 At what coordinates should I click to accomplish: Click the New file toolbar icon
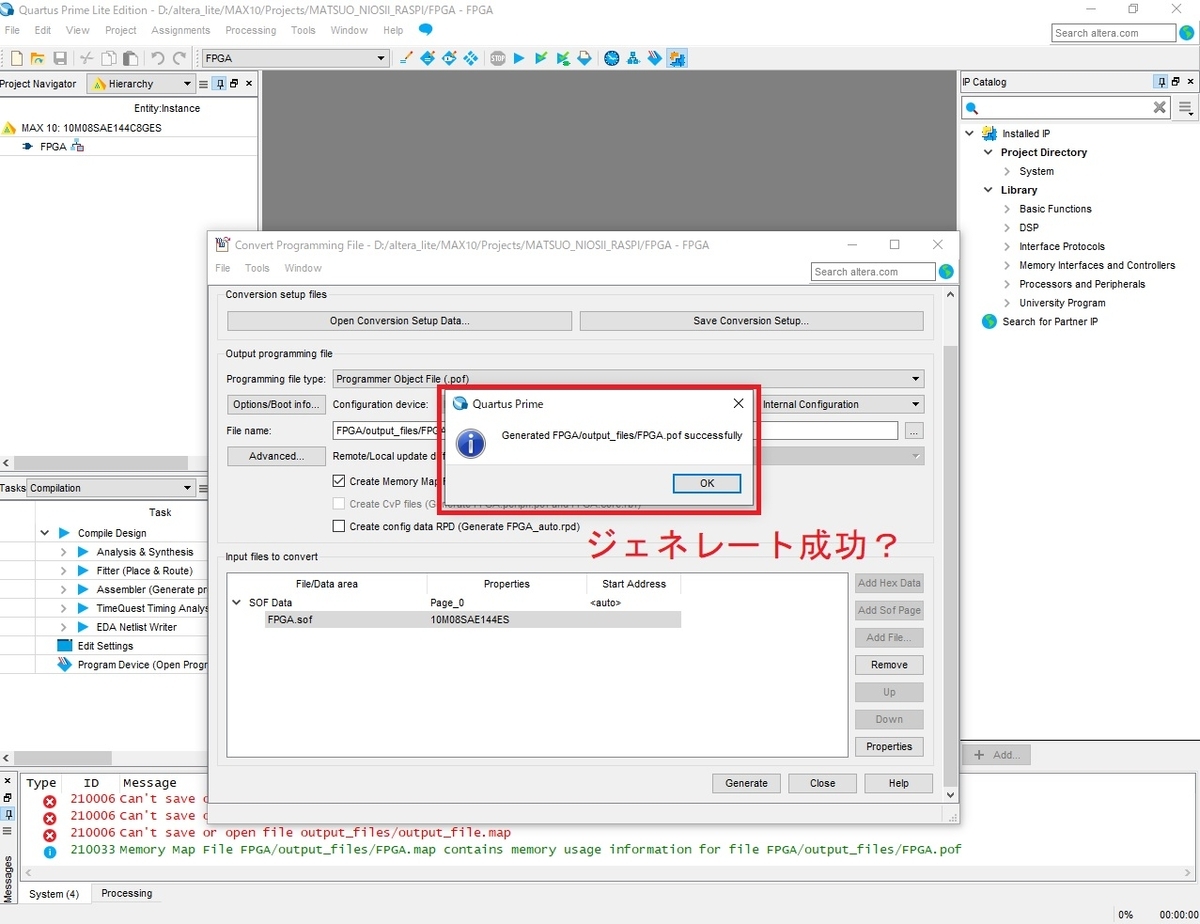click(x=17, y=59)
